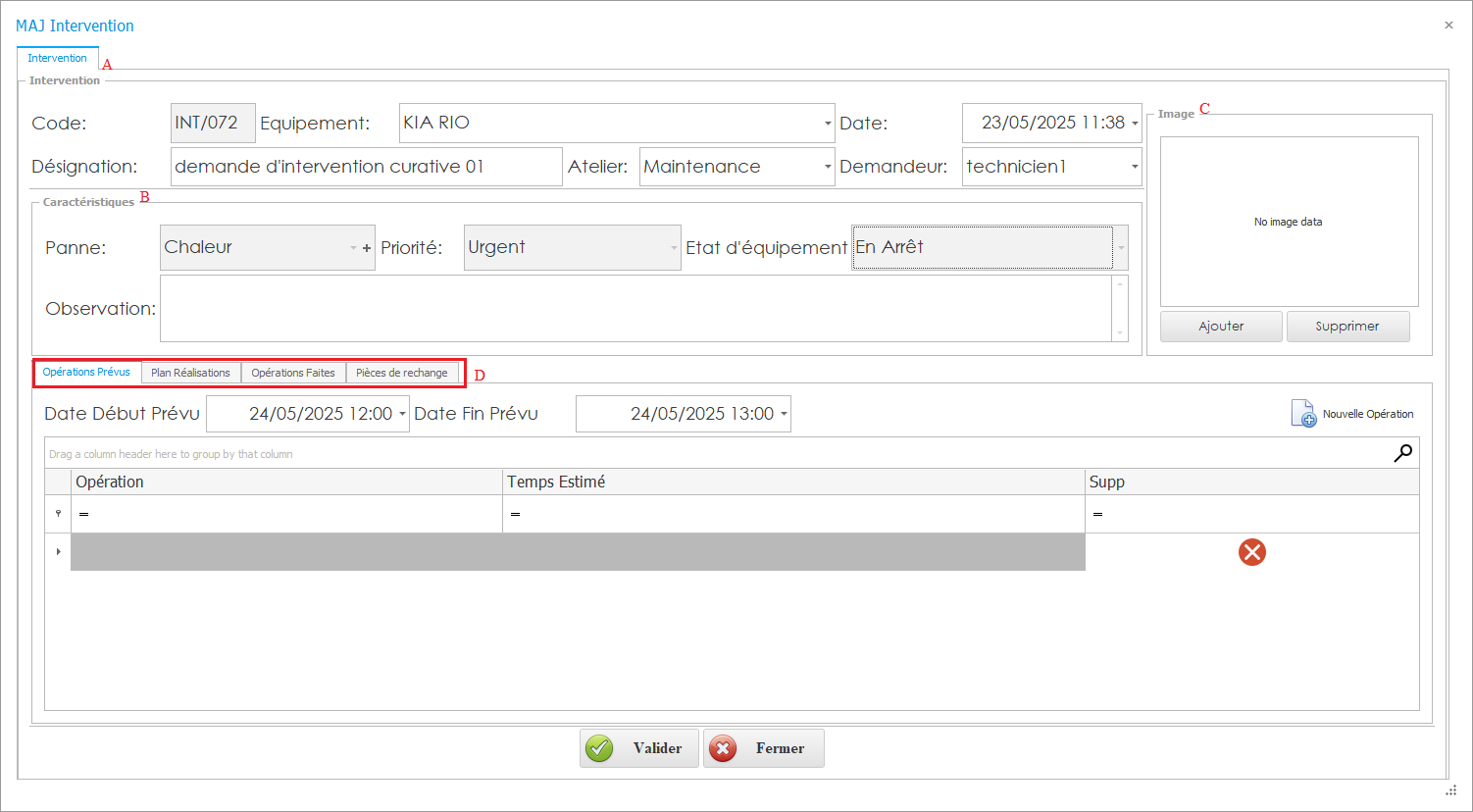
Task: Click the Désignation input field
Action: pos(365,167)
